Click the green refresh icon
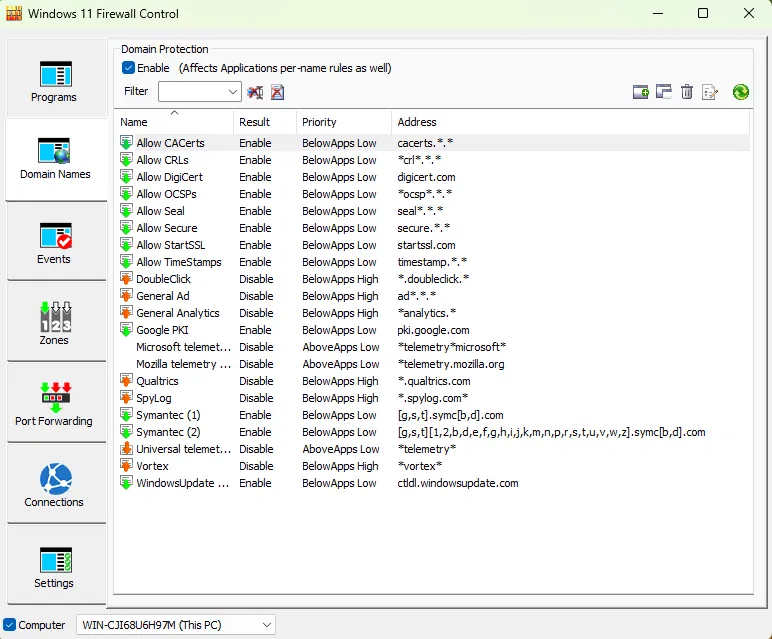 740,92
